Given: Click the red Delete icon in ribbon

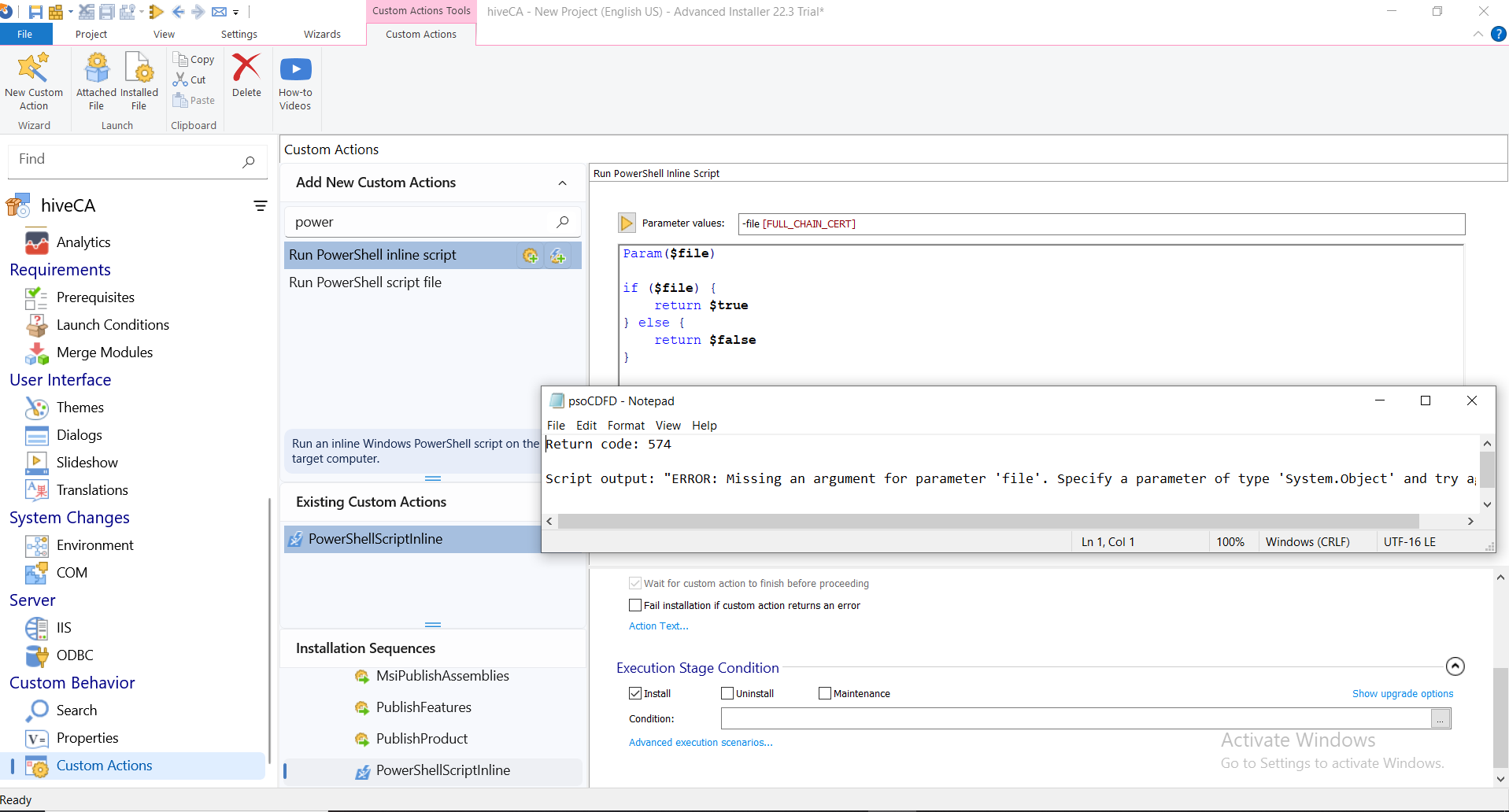Looking at the screenshot, I should (x=246, y=68).
